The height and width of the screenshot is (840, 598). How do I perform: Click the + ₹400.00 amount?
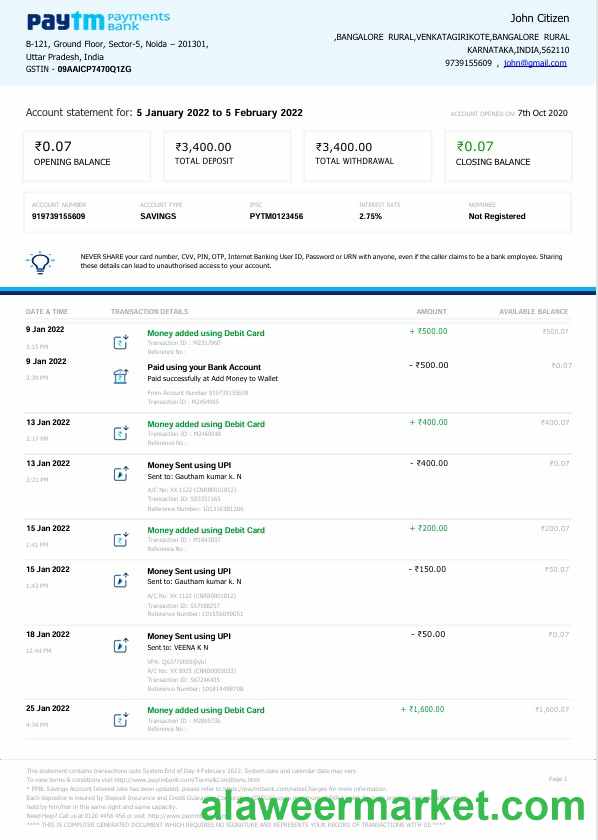[429, 422]
